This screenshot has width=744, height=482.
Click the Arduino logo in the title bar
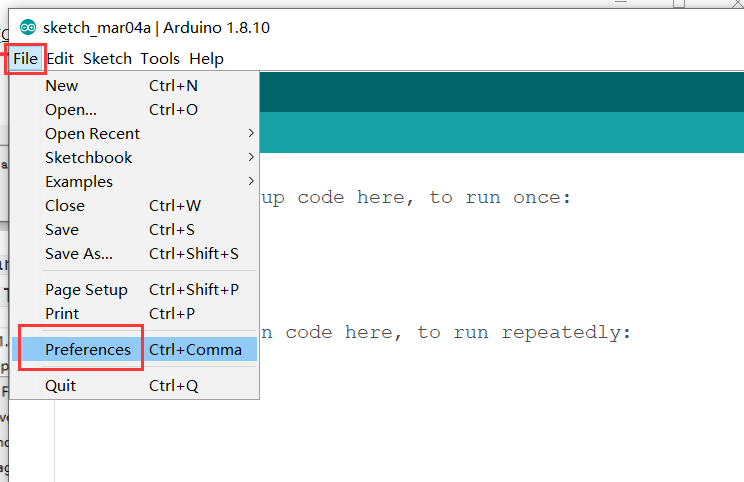[28, 27]
